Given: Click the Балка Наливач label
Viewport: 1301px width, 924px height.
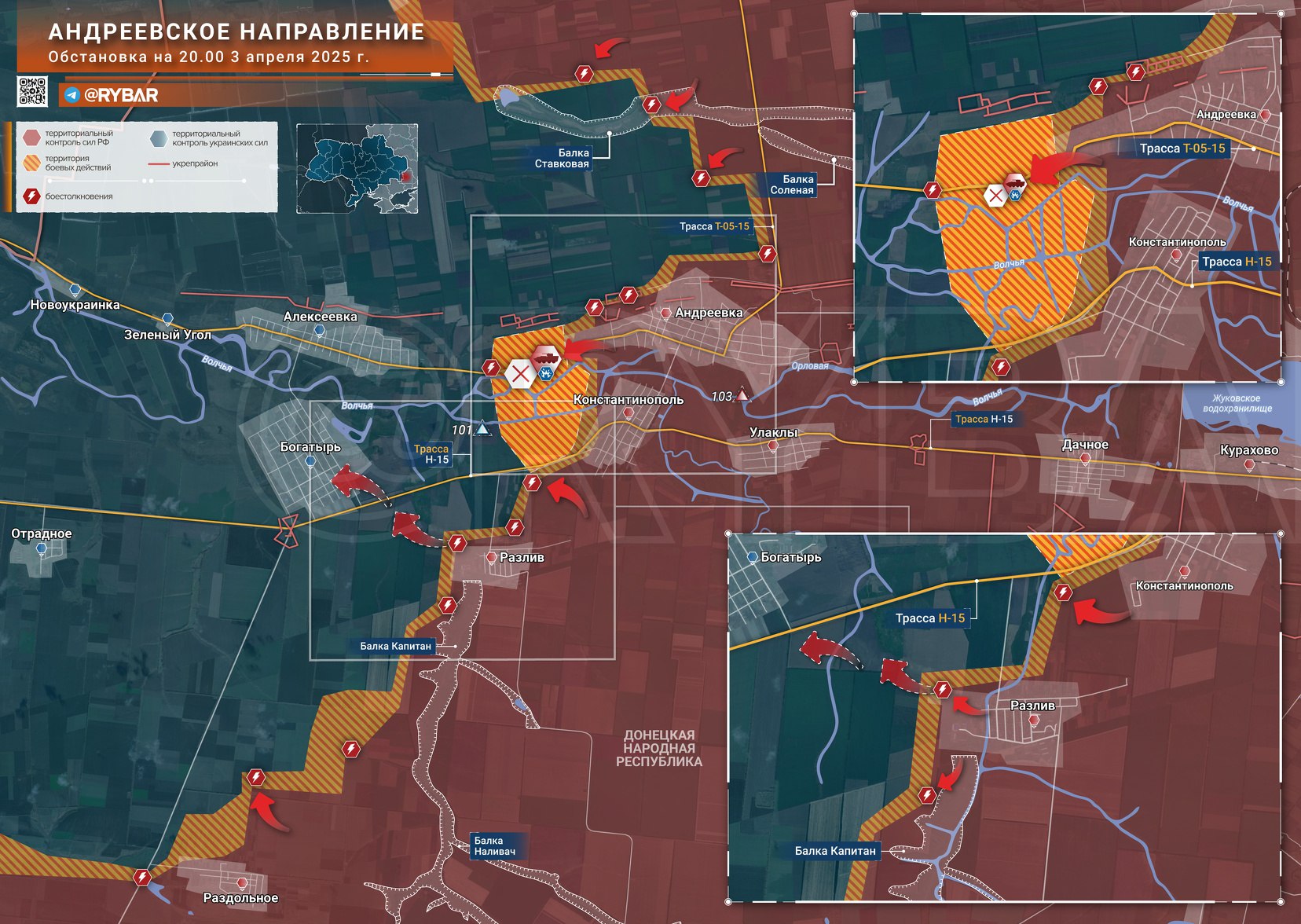Looking at the screenshot, I should [495, 846].
